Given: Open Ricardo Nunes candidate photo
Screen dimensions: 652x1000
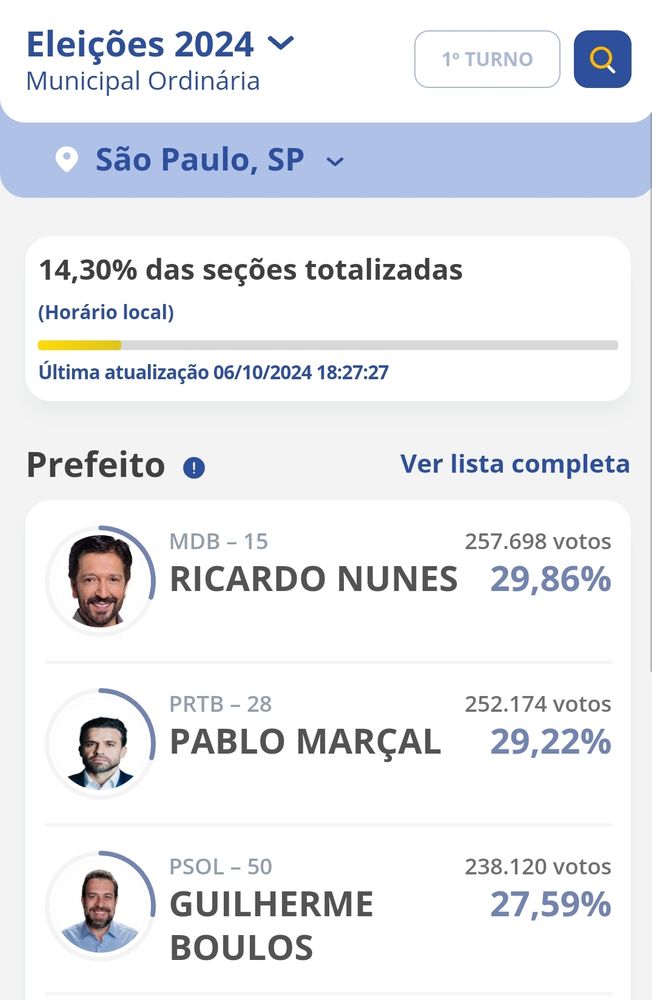Looking at the screenshot, I should 100,580.
